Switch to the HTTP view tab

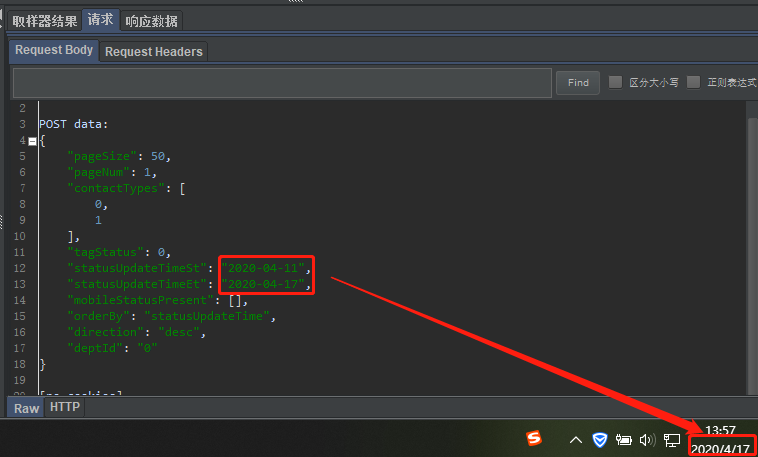point(65,407)
